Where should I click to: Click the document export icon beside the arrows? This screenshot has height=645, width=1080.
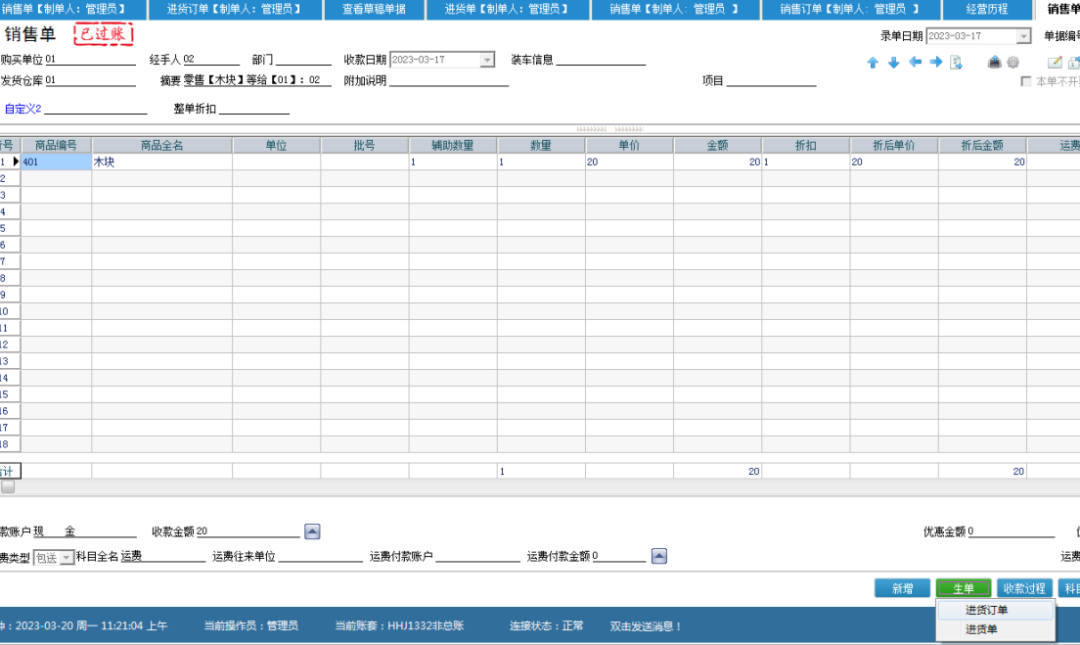point(956,63)
